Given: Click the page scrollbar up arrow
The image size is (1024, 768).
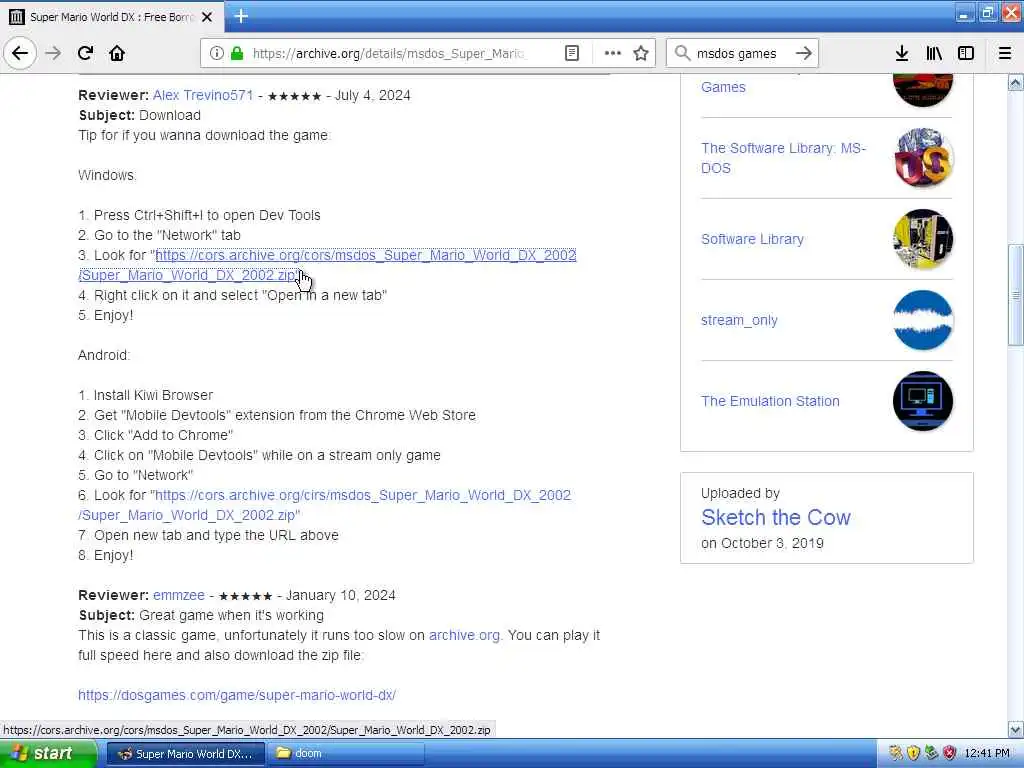Looking at the screenshot, I should 1016,83.
